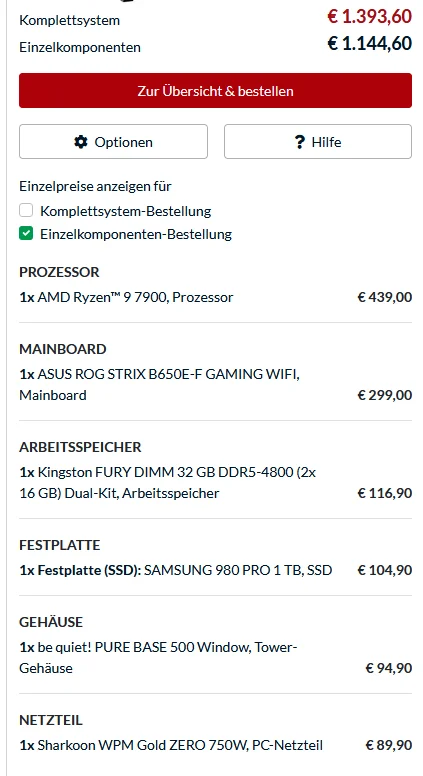Select AMD Ryzen 9 7900 processor entry
Image resolution: width=423 pixels, height=776 pixels.
(x=126, y=297)
